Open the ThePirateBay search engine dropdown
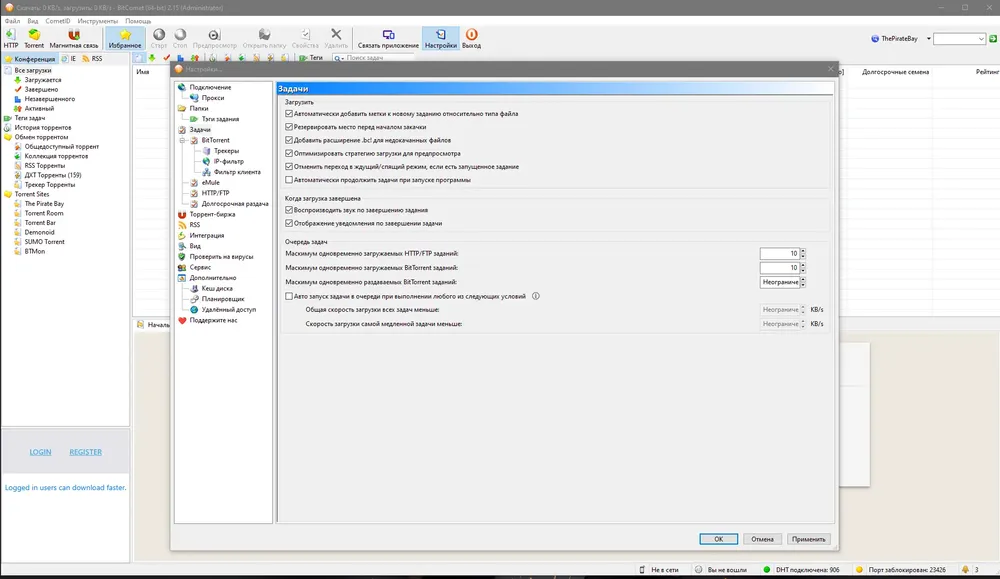This screenshot has width=1000, height=579. [929, 39]
